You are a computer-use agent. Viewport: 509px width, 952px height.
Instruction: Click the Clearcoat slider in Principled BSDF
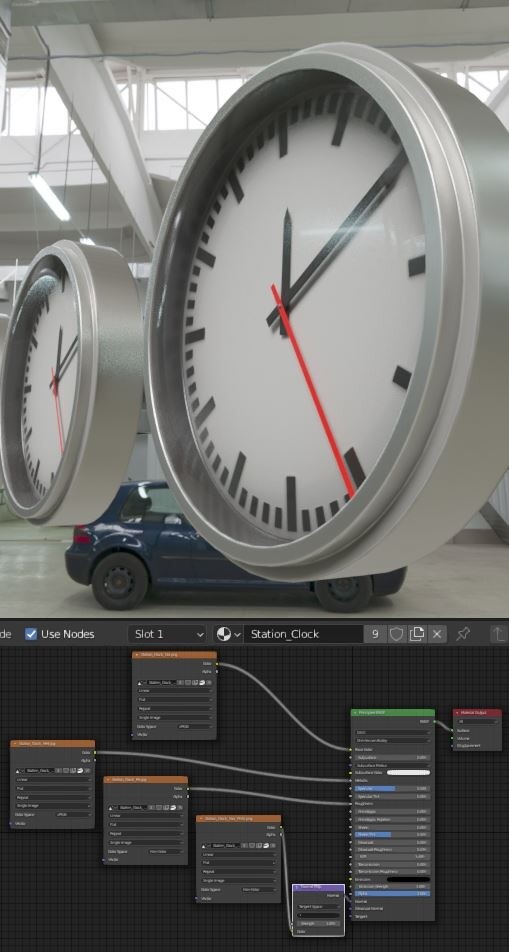coord(392,842)
